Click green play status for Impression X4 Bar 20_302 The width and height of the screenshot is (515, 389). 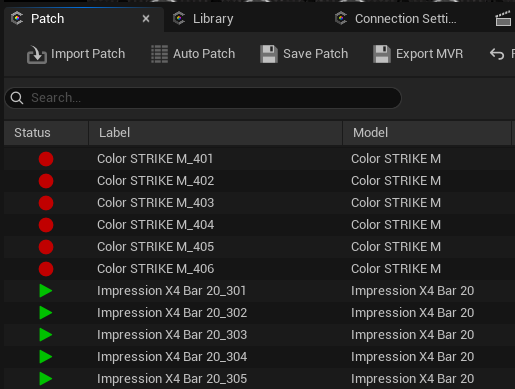[x=46, y=313]
